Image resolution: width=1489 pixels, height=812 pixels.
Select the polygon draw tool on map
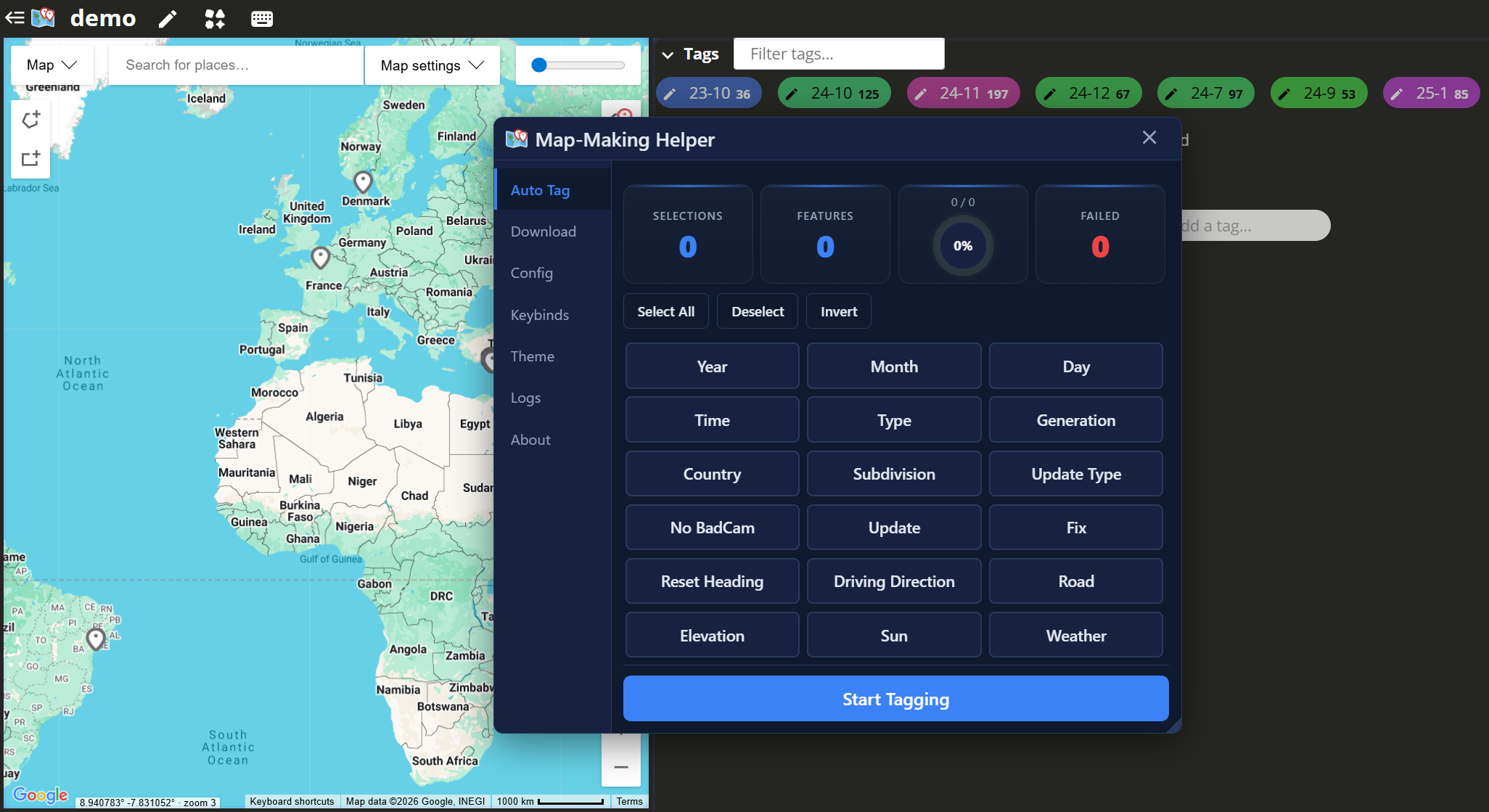coord(30,120)
